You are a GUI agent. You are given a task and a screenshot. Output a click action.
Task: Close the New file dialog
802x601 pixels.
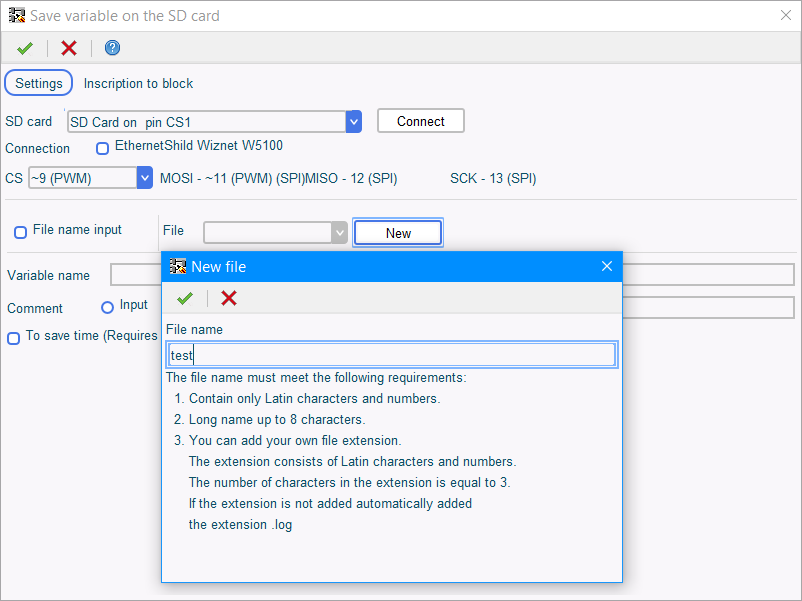point(607,266)
